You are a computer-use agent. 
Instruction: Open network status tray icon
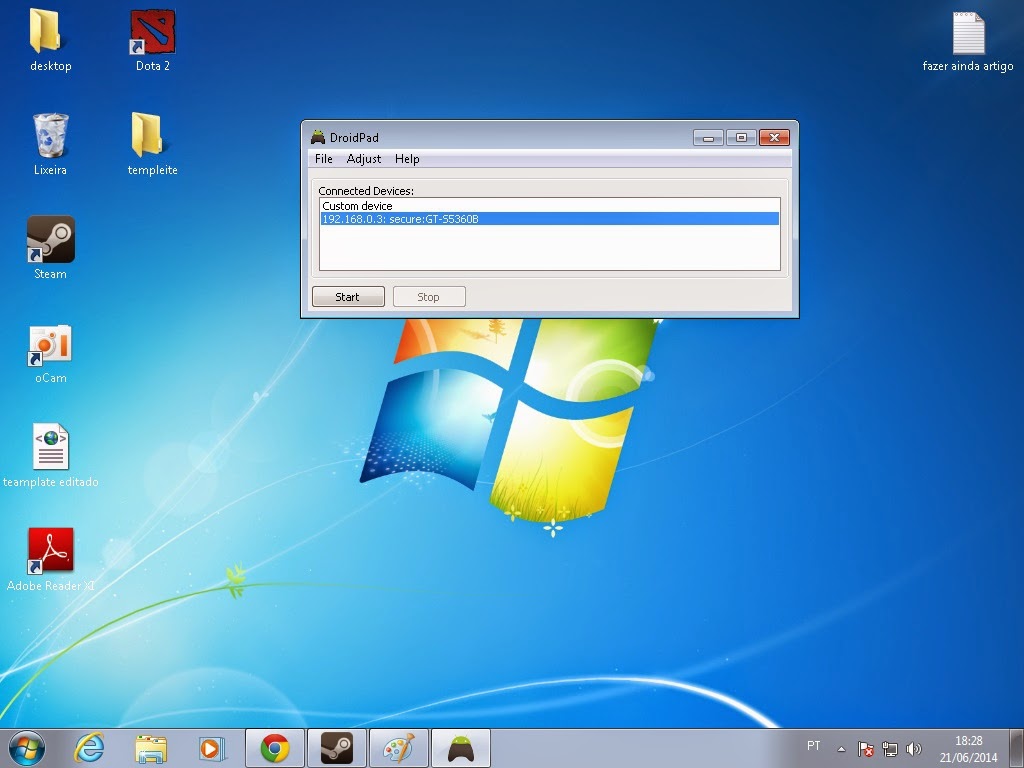tap(889, 749)
